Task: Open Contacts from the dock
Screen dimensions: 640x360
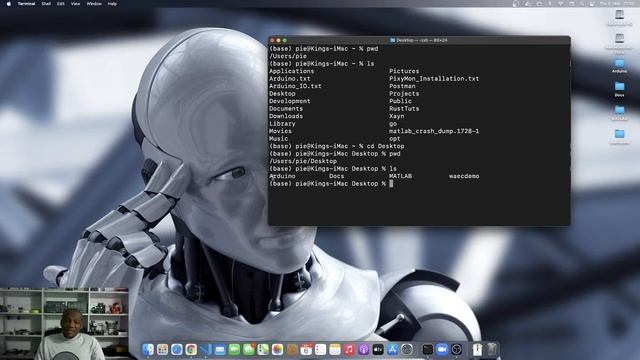Action: coord(292,349)
